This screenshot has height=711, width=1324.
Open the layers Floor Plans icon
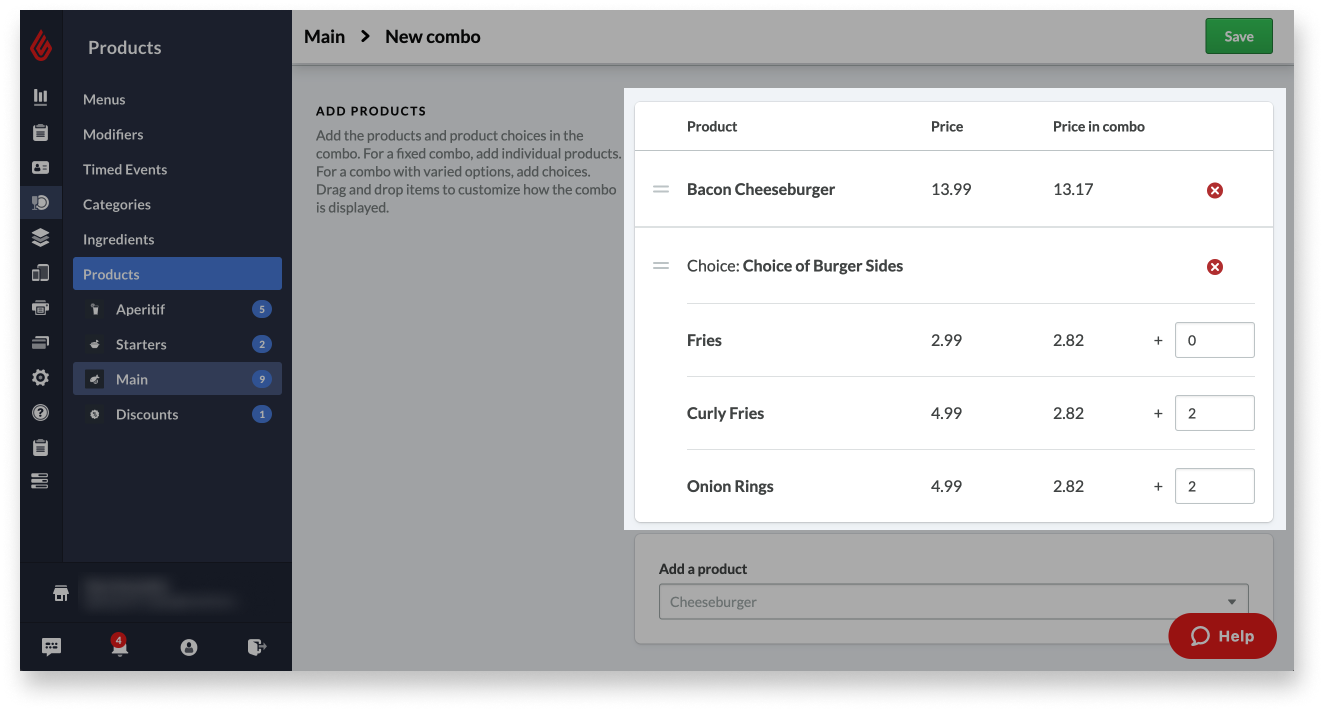point(40,238)
